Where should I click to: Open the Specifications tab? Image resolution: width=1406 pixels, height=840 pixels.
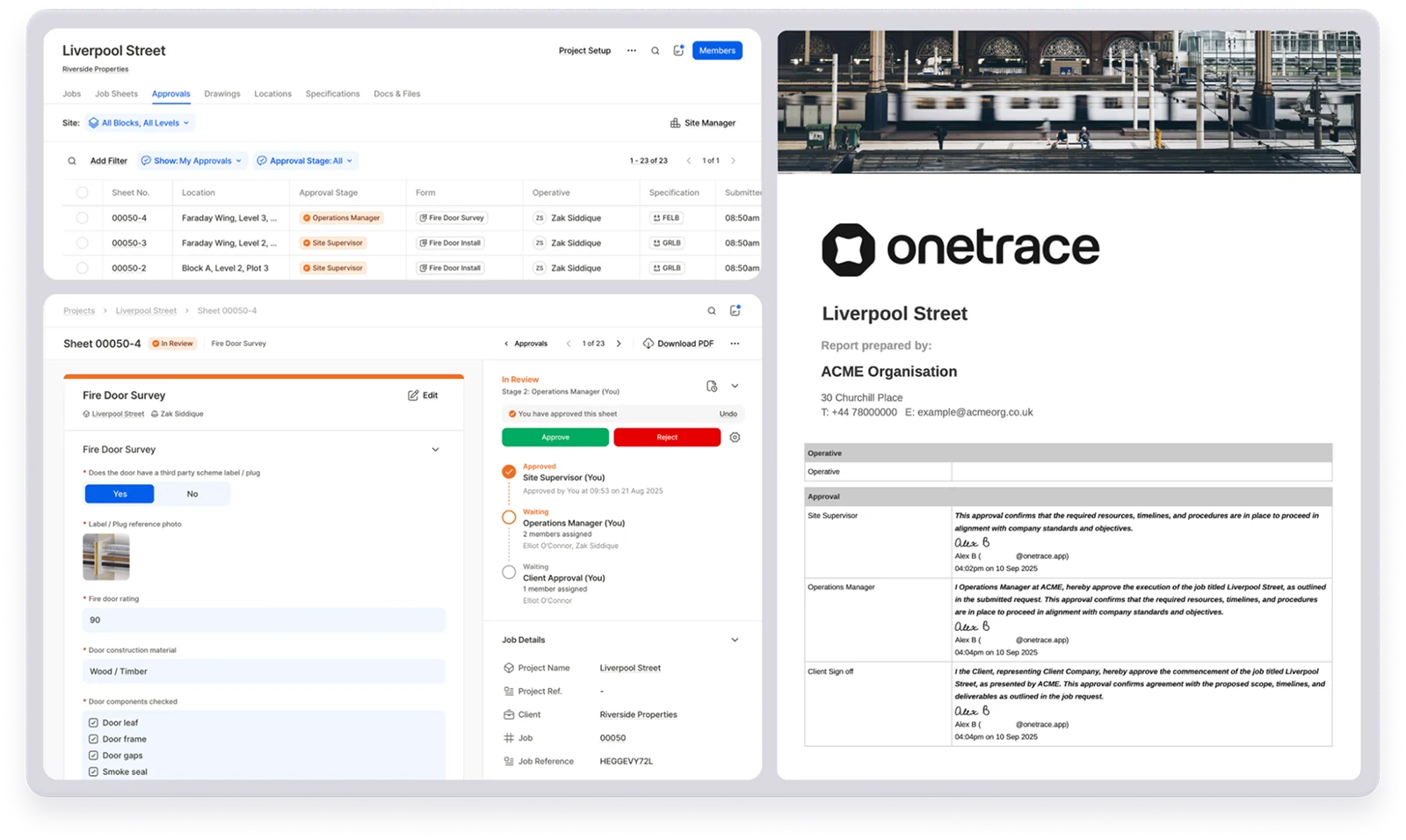332,93
